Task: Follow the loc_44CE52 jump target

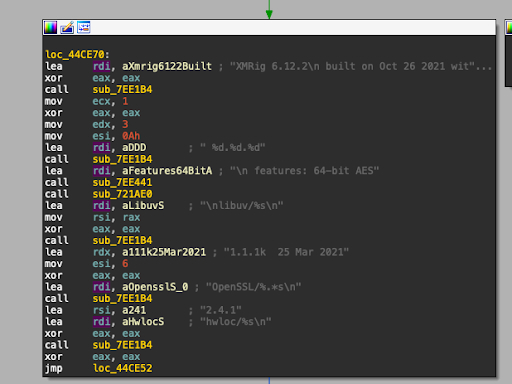Action: [x=122, y=368]
